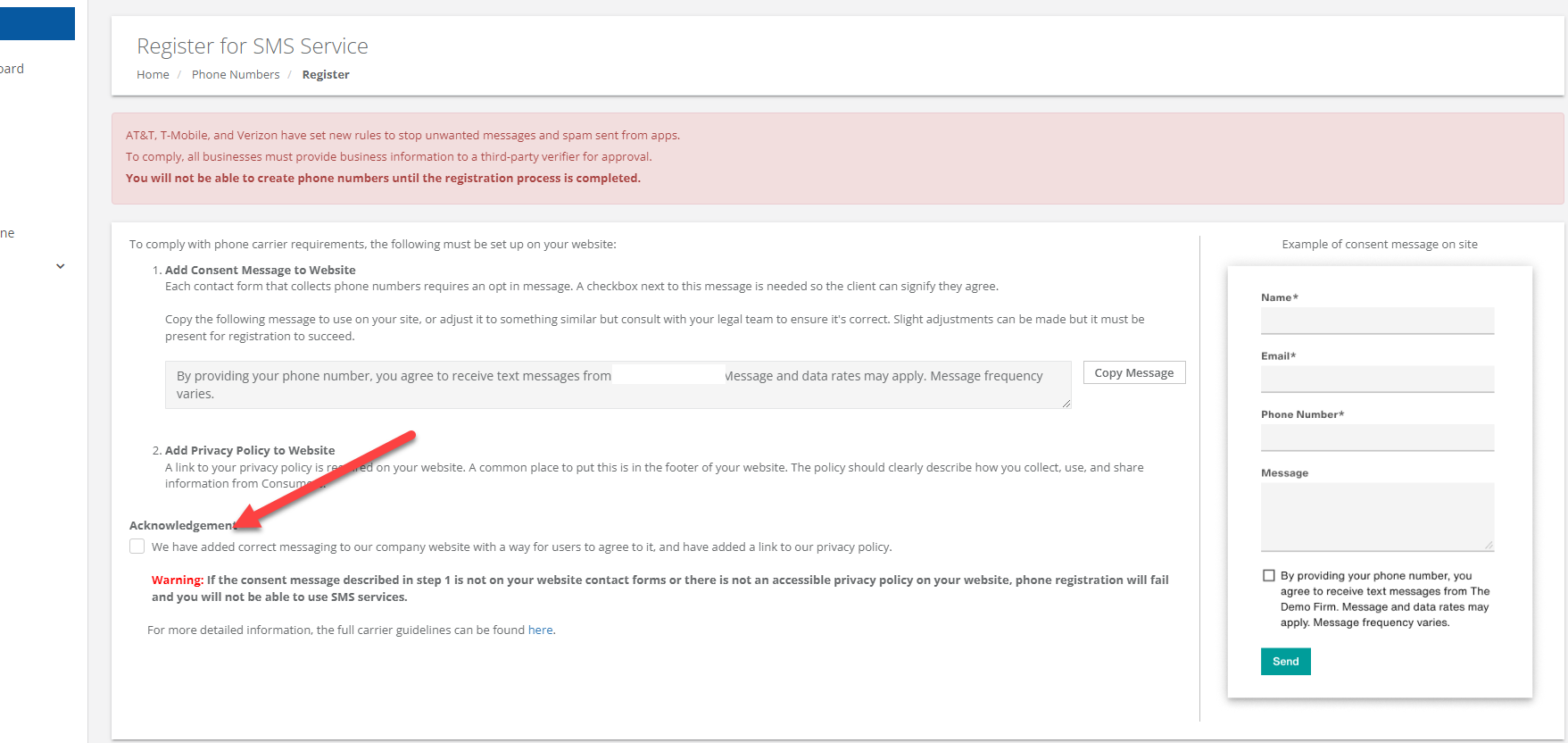This screenshot has width=1568, height=743.
Task: Open the Dashboard sidebar item
Action: pos(12,69)
